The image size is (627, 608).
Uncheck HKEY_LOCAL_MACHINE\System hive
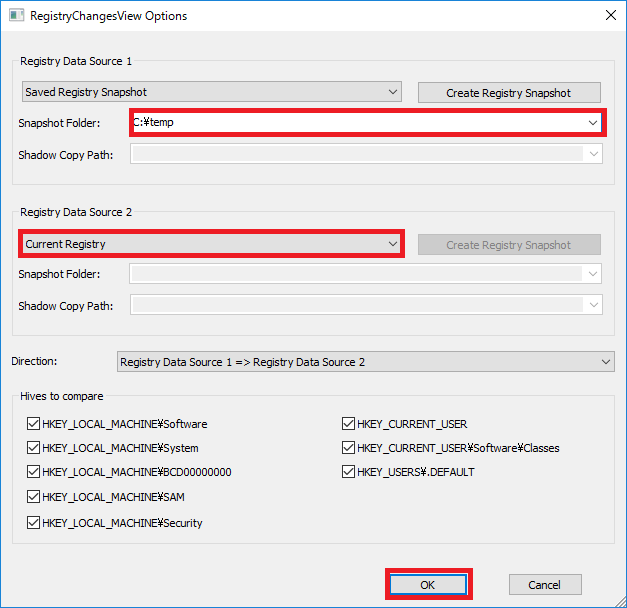click(33, 448)
